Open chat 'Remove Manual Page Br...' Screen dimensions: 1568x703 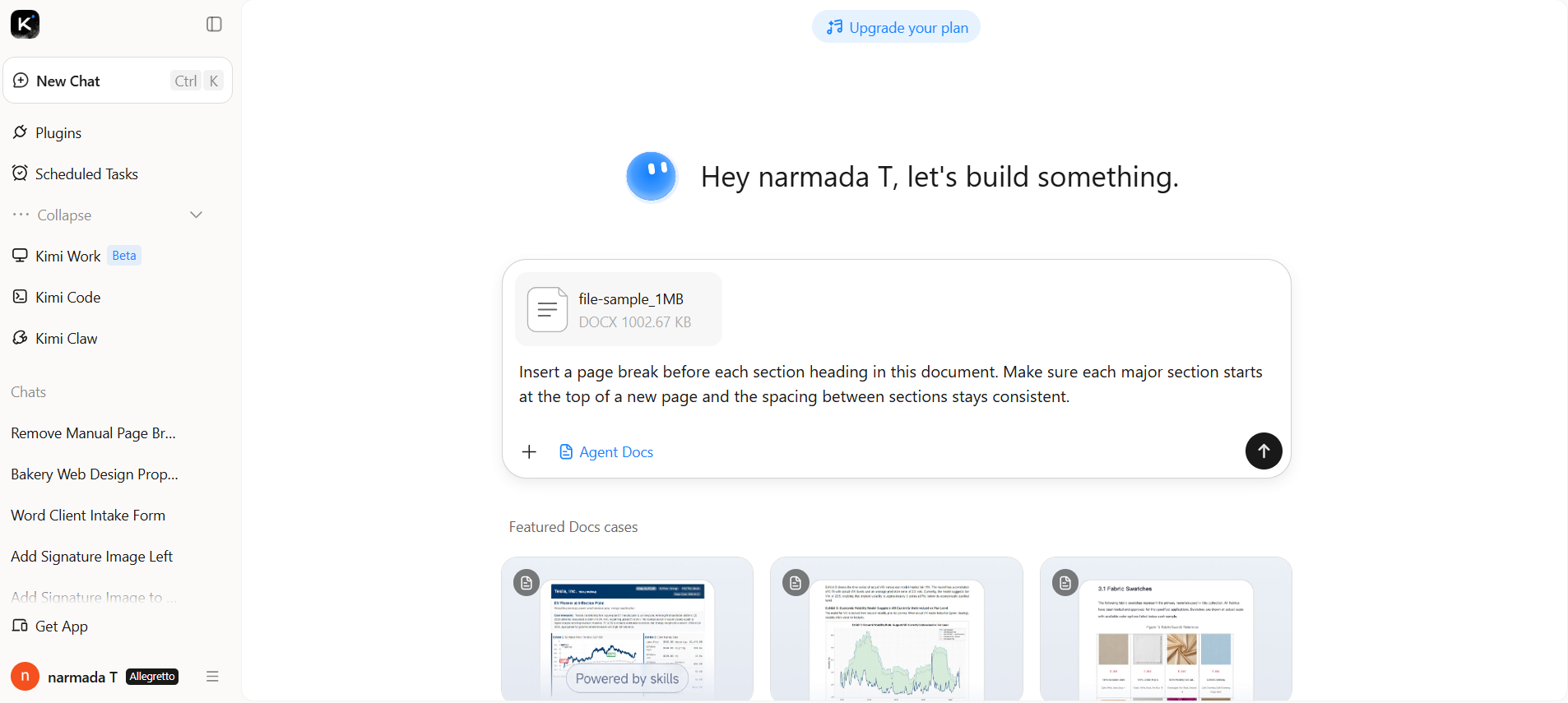click(94, 433)
